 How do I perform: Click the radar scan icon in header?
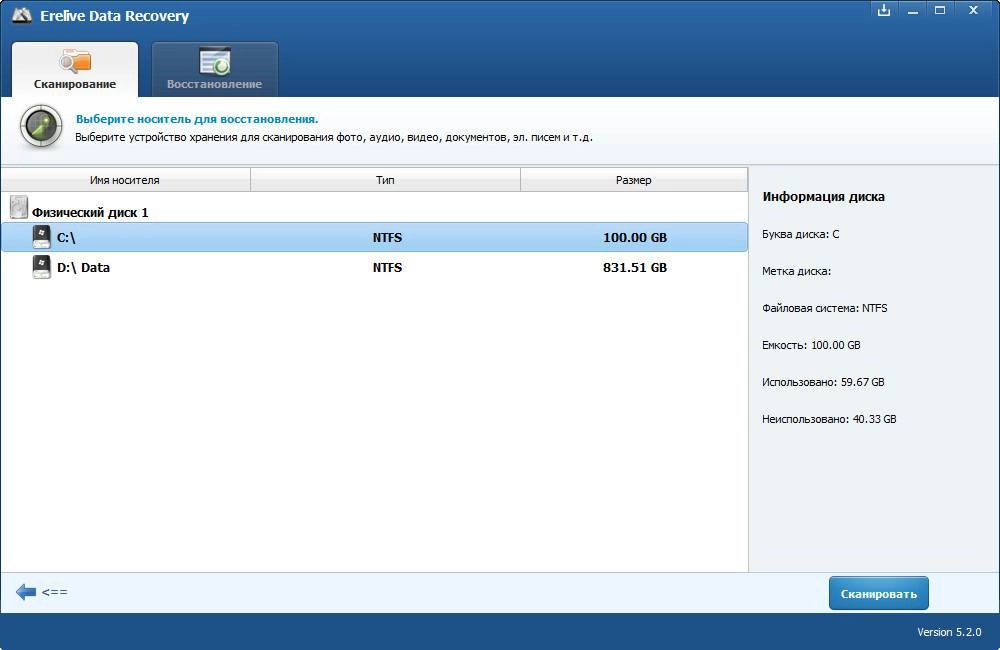click(x=41, y=127)
